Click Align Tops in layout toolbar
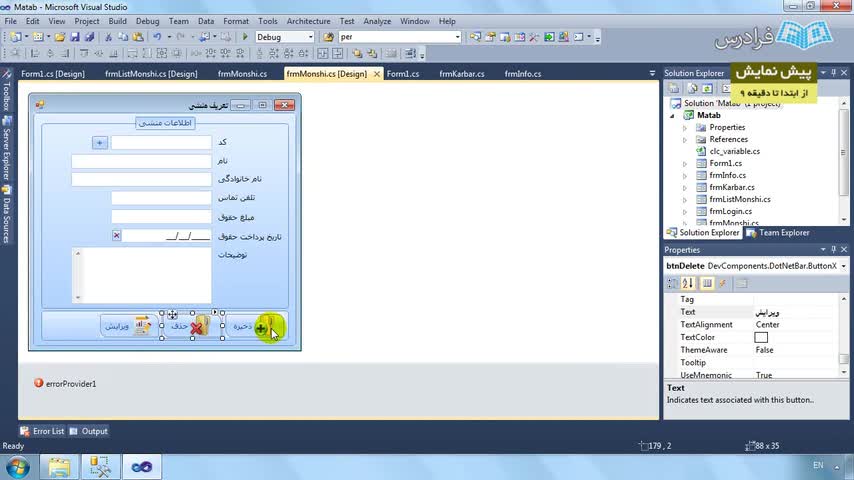This screenshot has width=854, height=480. tap(84, 53)
